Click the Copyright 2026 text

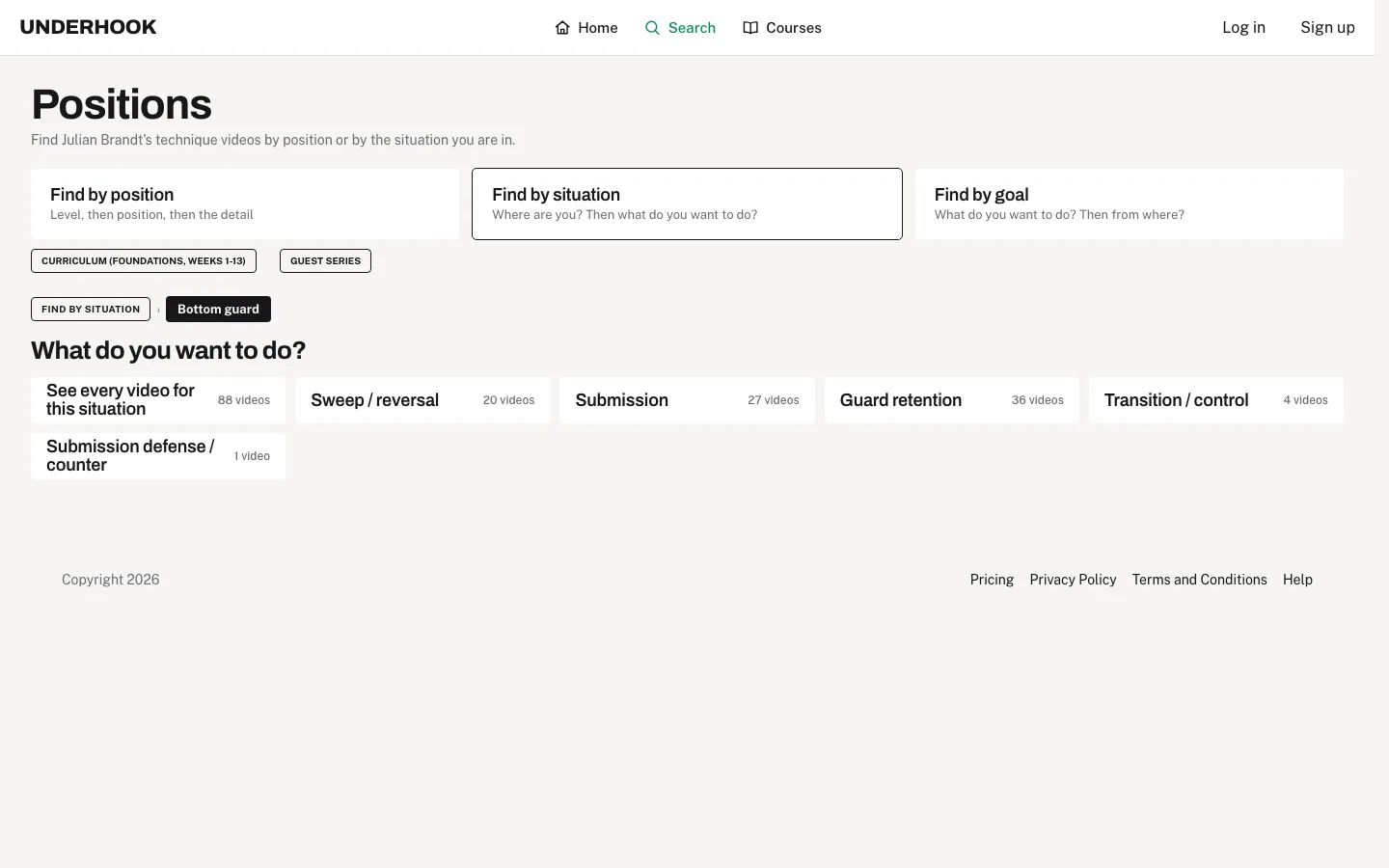click(x=111, y=580)
